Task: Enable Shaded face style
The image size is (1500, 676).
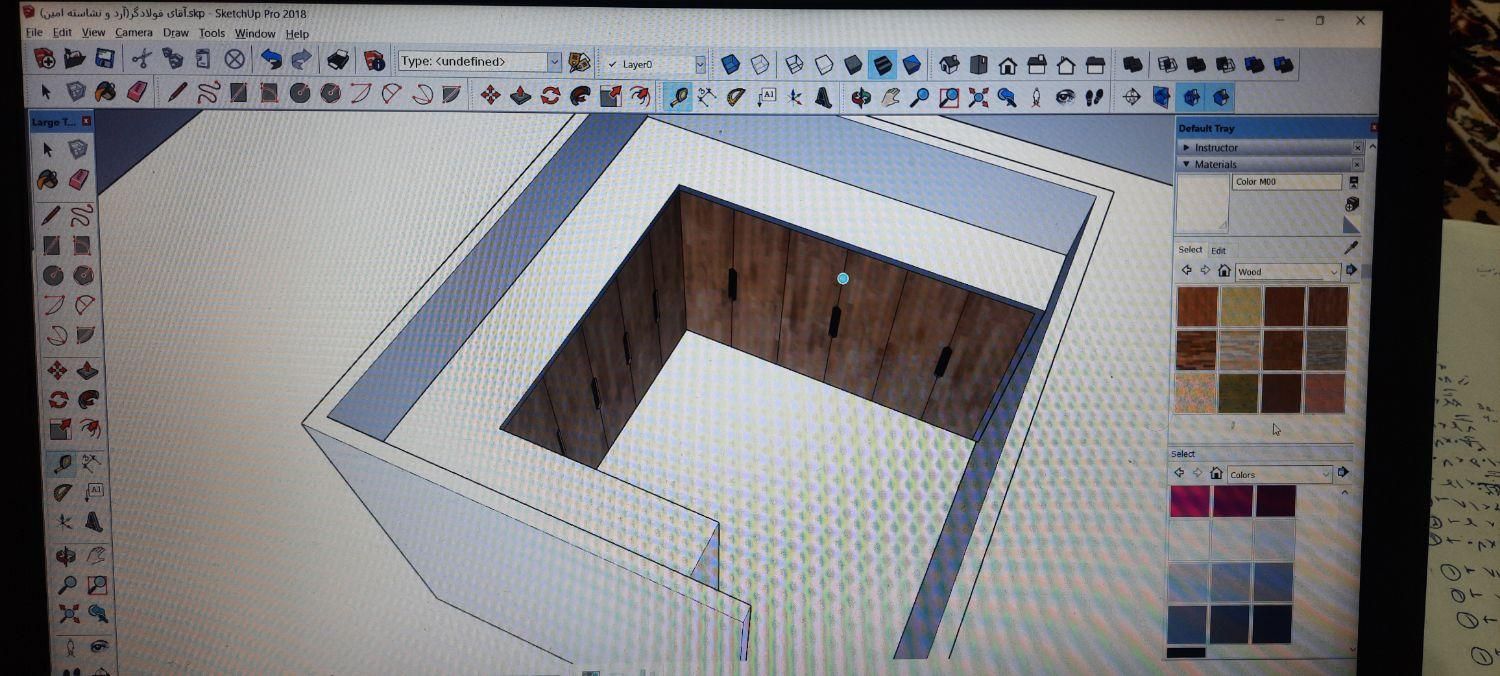Action: click(853, 65)
